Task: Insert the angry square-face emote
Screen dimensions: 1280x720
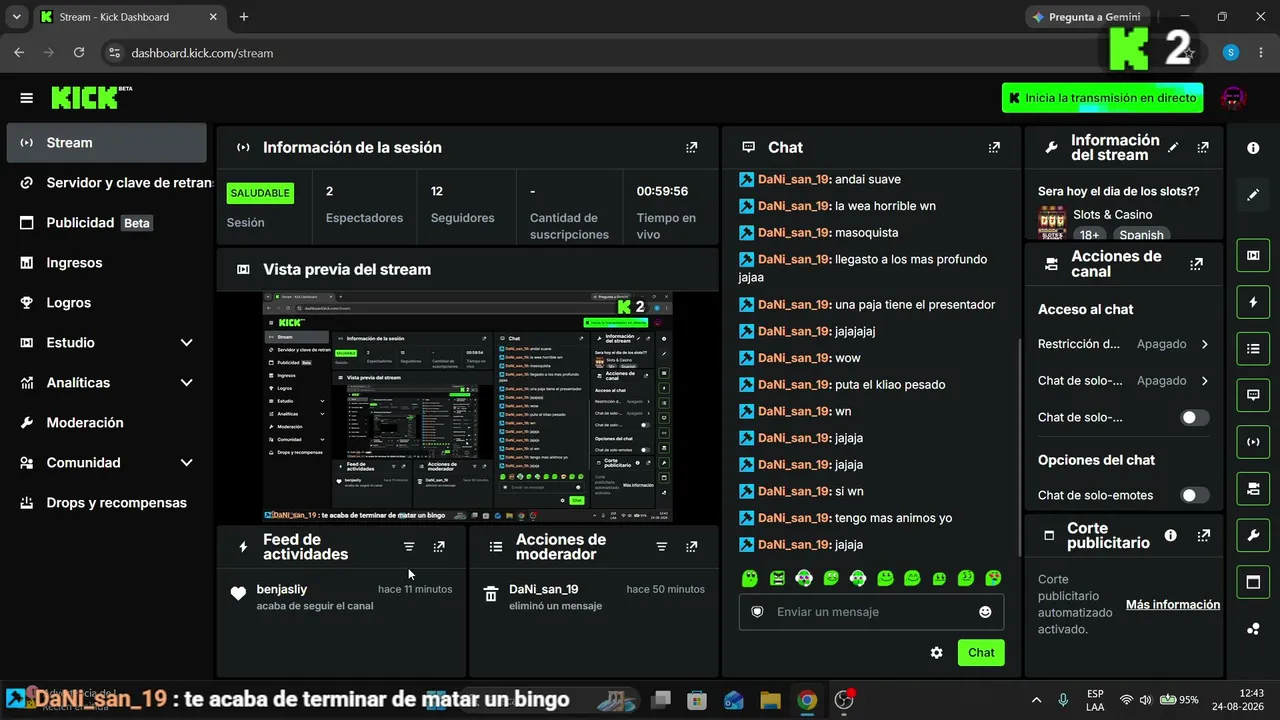Action: [x=777, y=578]
